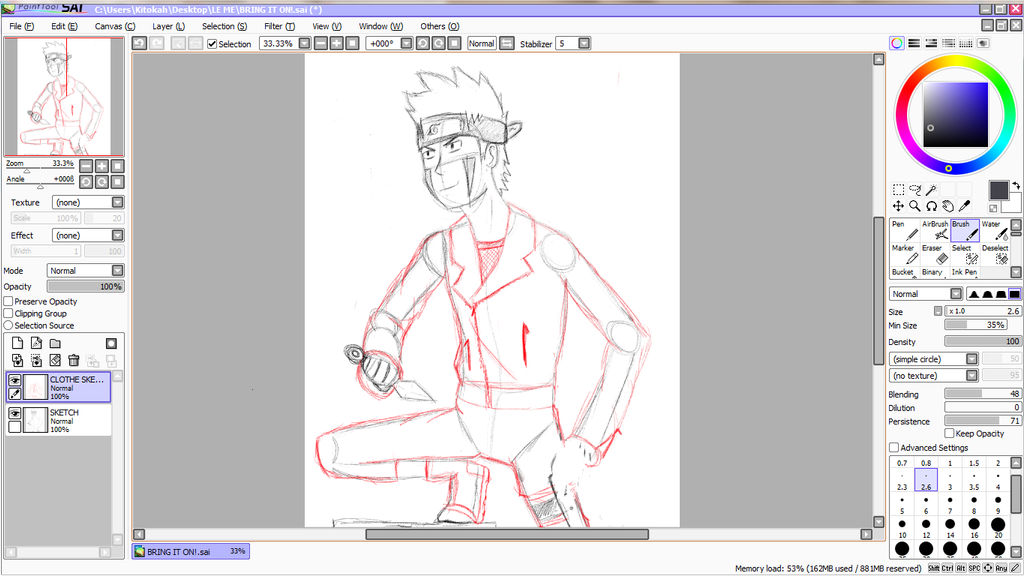Check the Clipping Group option
The width and height of the screenshot is (1024, 576).
7,313
